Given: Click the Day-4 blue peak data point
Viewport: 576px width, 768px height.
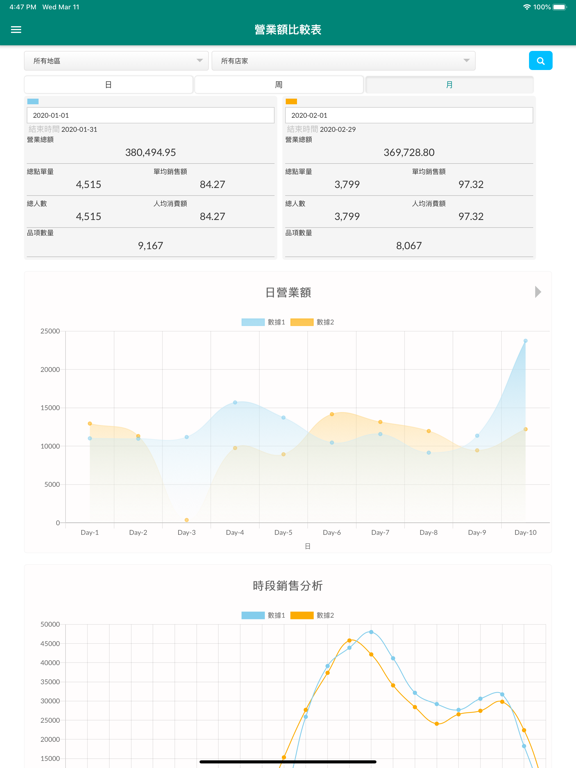Looking at the screenshot, I should pyautogui.click(x=235, y=403).
